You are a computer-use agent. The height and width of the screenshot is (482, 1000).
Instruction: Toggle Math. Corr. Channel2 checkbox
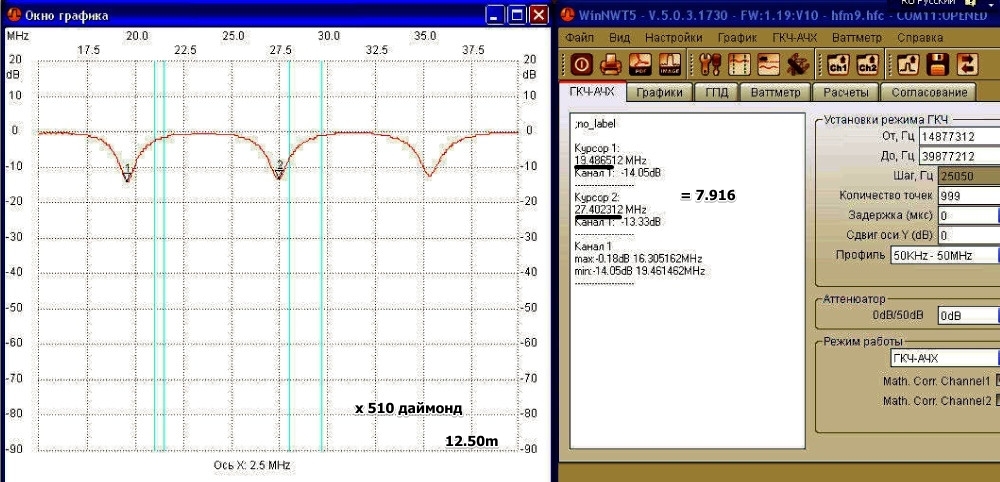pyautogui.click(x=996, y=401)
